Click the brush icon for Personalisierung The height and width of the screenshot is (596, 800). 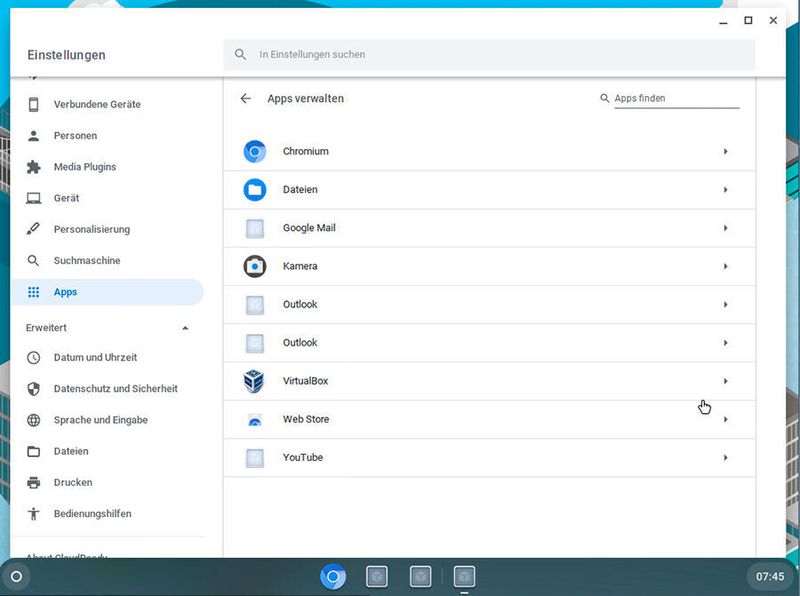tap(33, 229)
